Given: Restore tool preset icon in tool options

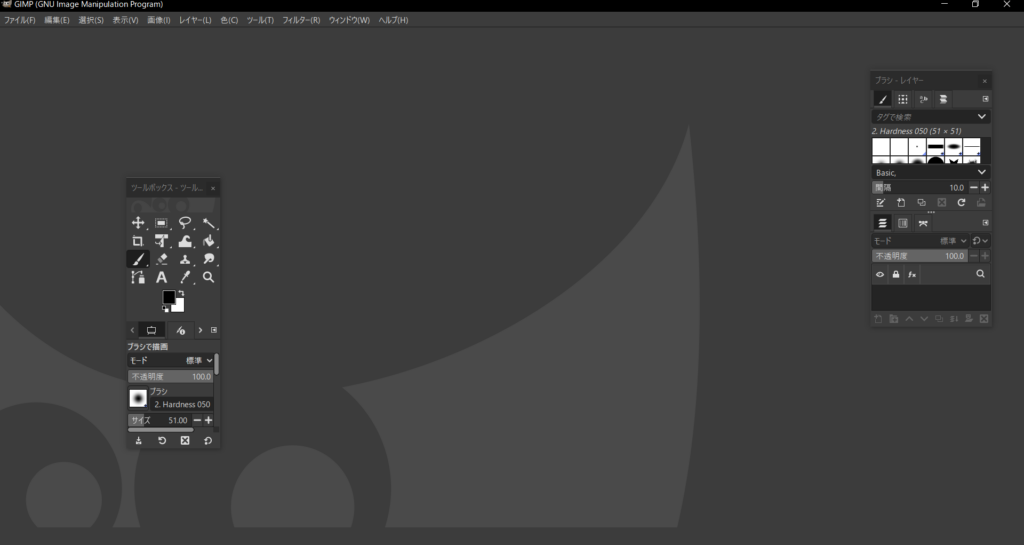Looking at the screenshot, I should (162, 441).
